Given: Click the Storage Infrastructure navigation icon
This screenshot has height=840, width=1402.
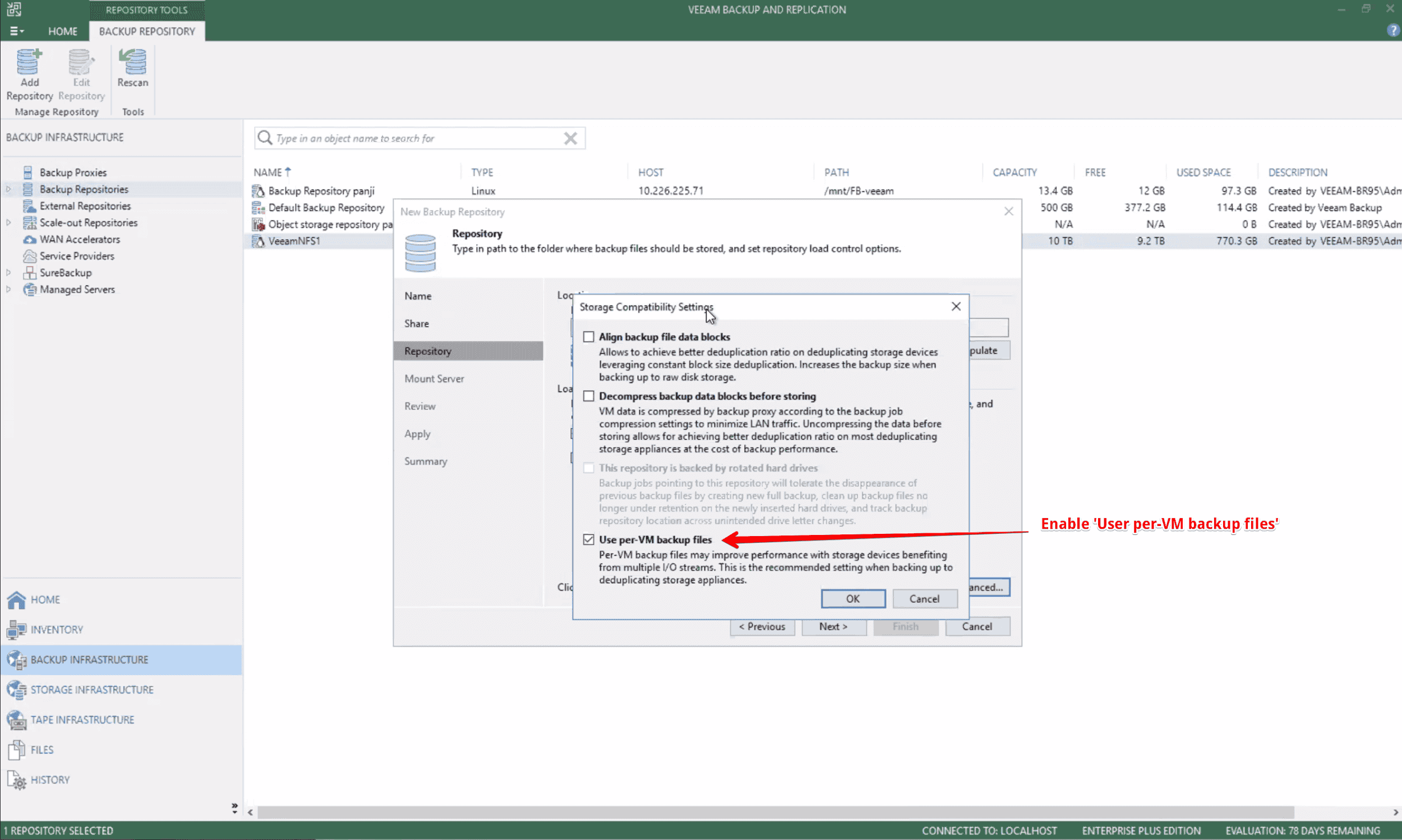Looking at the screenshot, I should click(16, 689).
